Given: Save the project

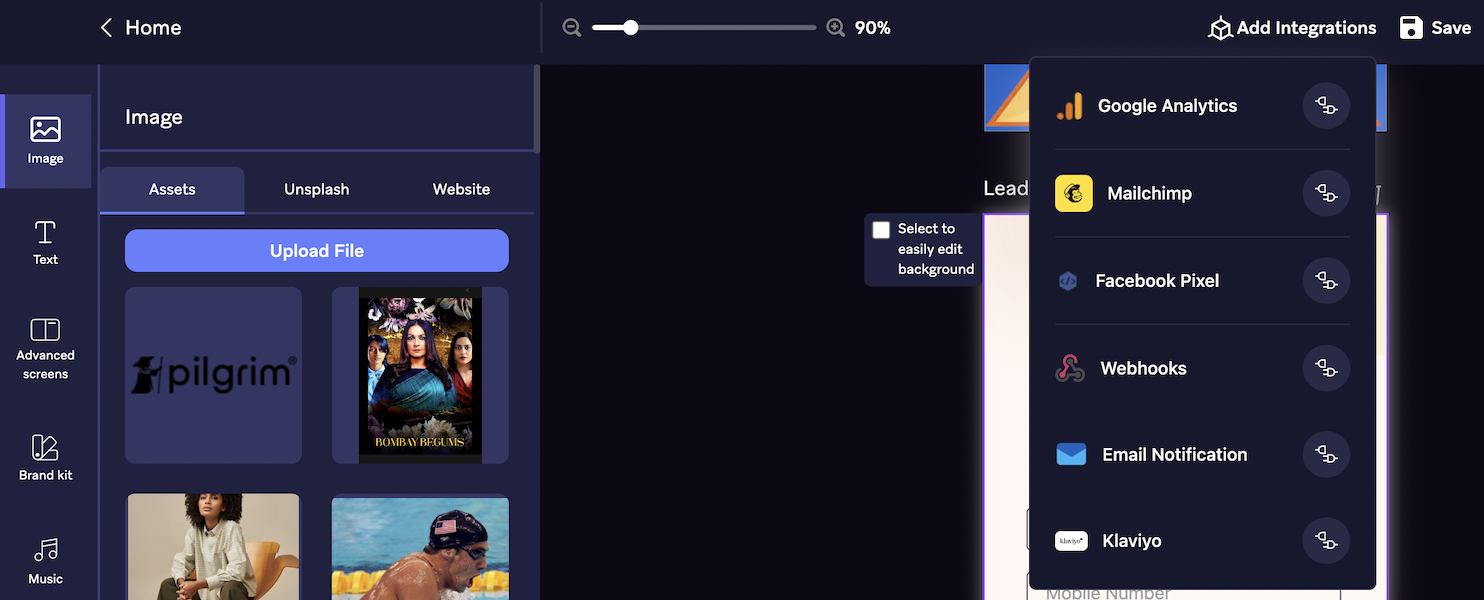Looking at the screenshot, I should click(1435, 28).
